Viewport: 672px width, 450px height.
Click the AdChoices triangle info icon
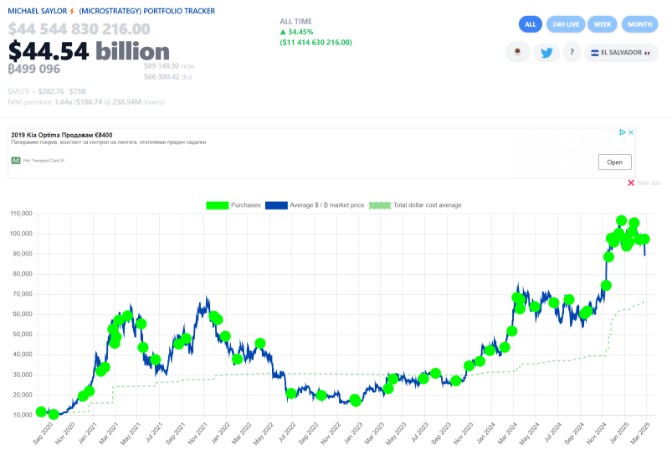pyautogui.click(x=621, y=133)
